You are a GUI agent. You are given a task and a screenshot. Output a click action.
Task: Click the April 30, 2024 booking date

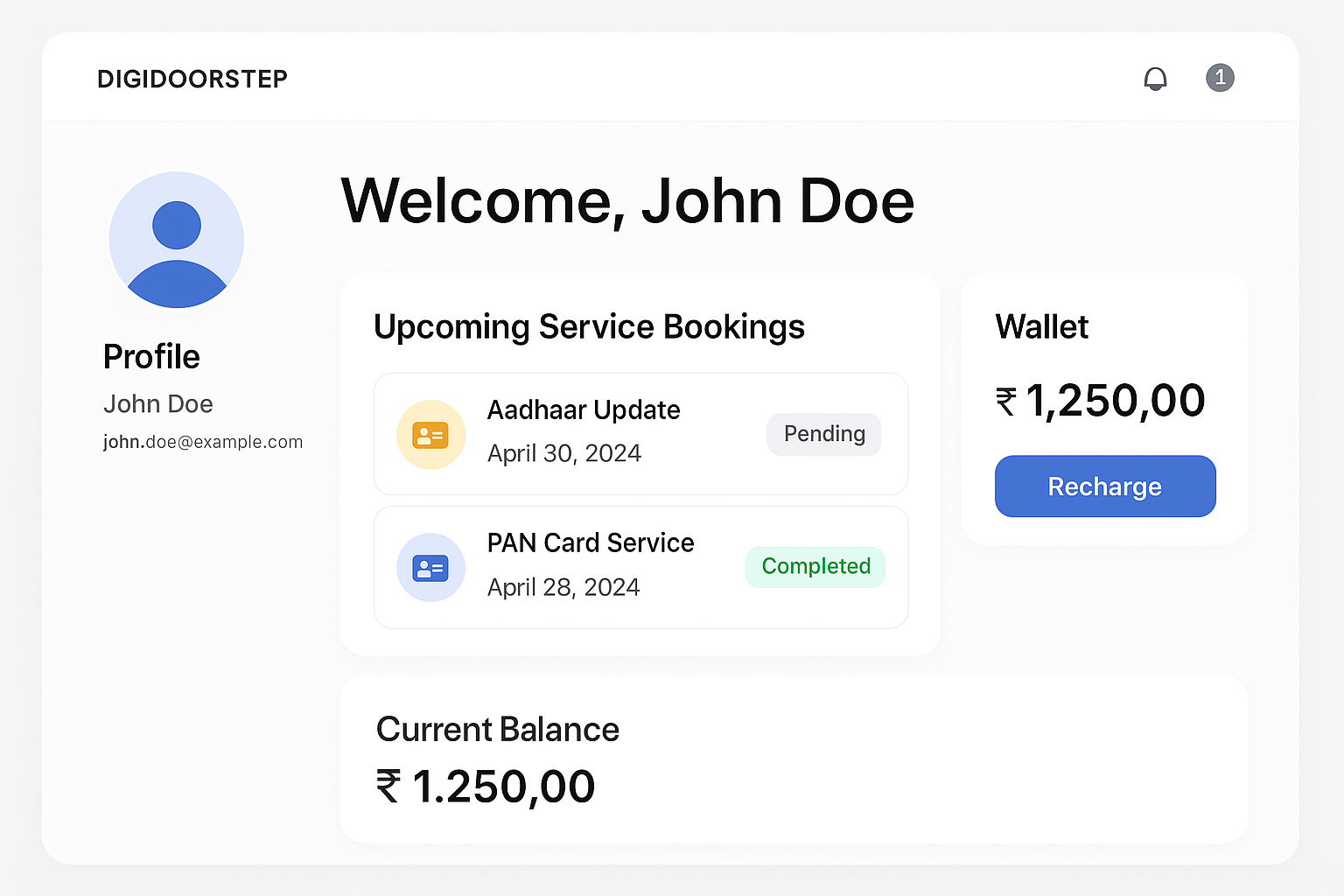tap(564, 453)
